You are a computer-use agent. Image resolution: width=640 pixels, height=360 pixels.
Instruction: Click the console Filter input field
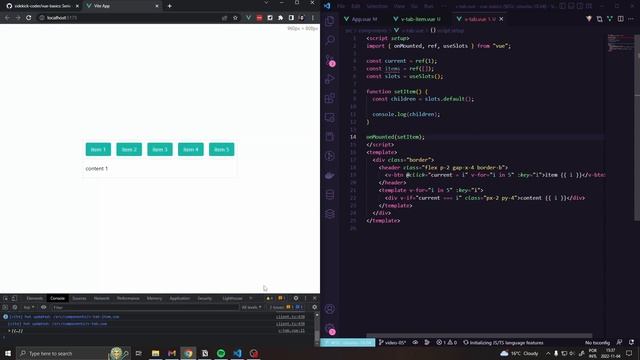coord(145,307)
